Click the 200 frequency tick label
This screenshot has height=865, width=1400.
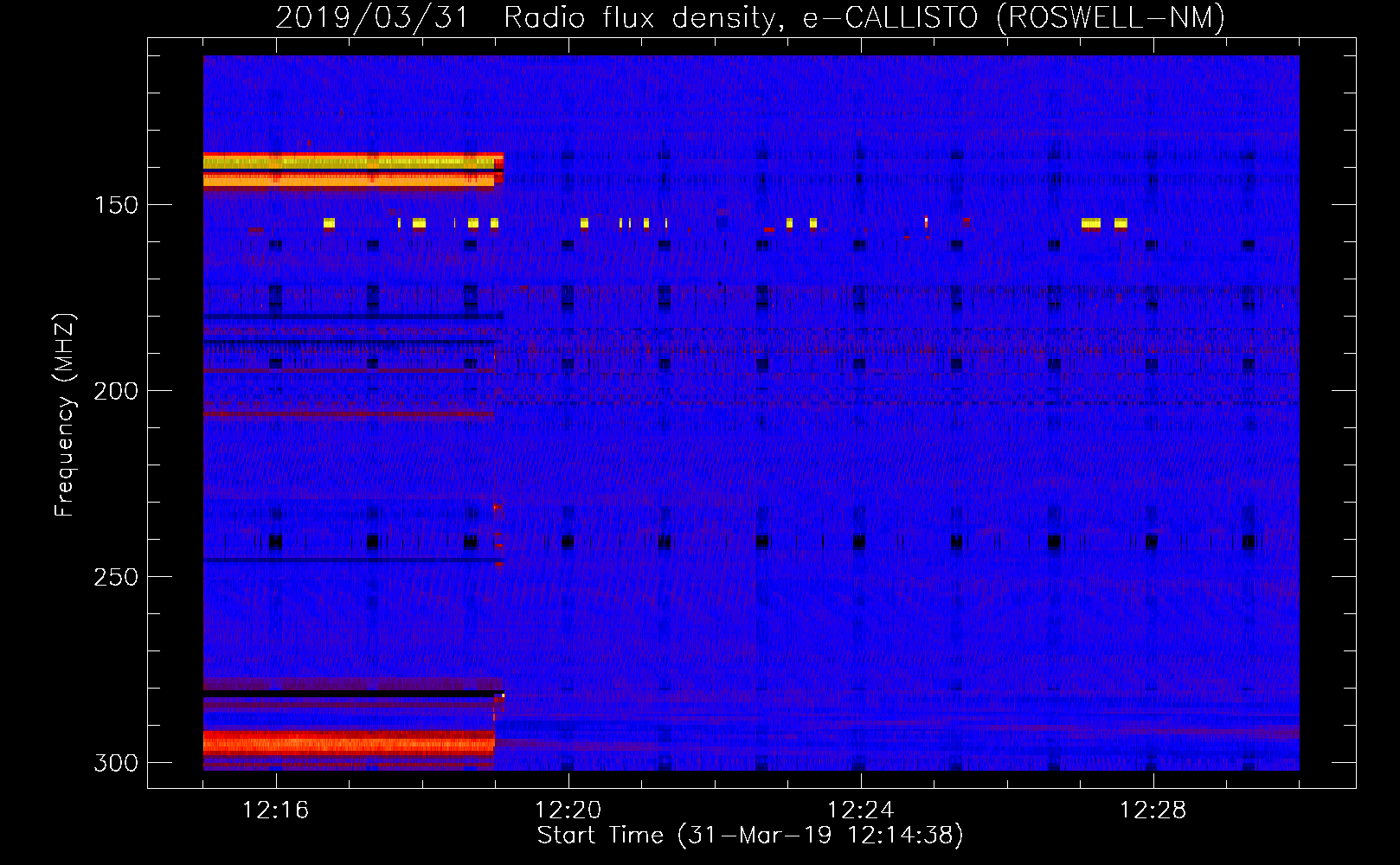click(x=116, y=391)
